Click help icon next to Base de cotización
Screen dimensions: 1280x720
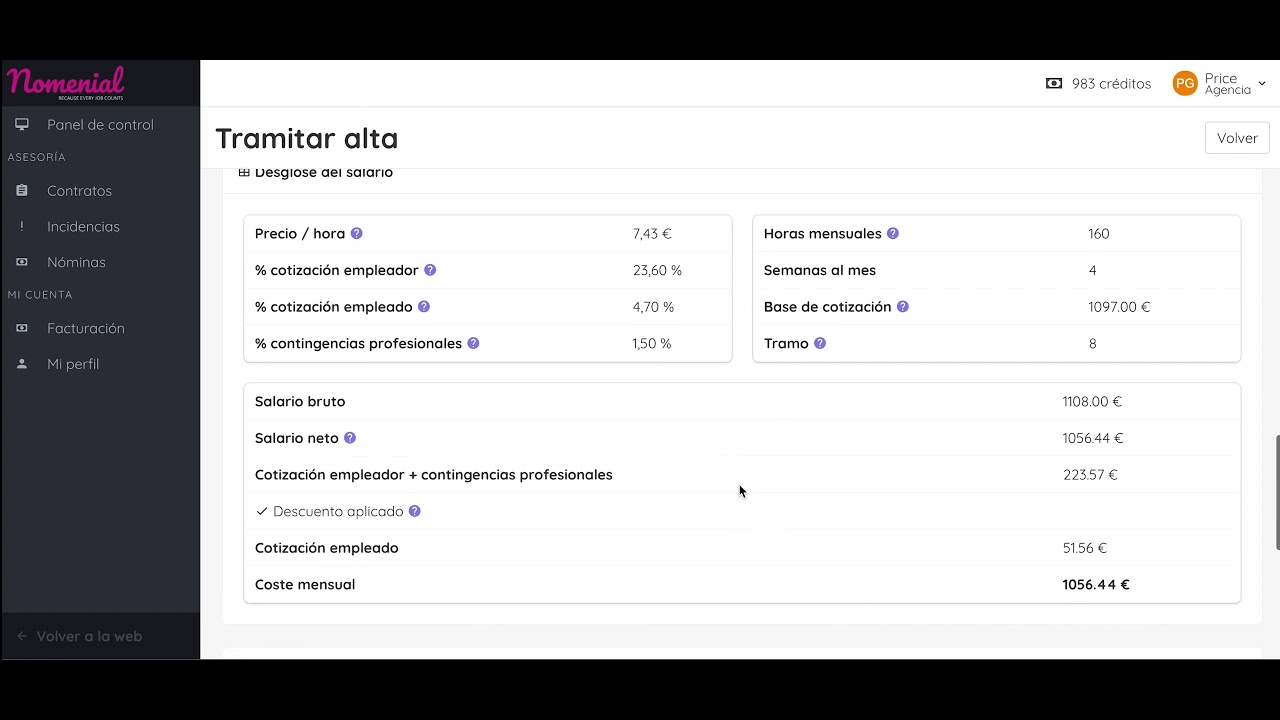pos(902,307)
